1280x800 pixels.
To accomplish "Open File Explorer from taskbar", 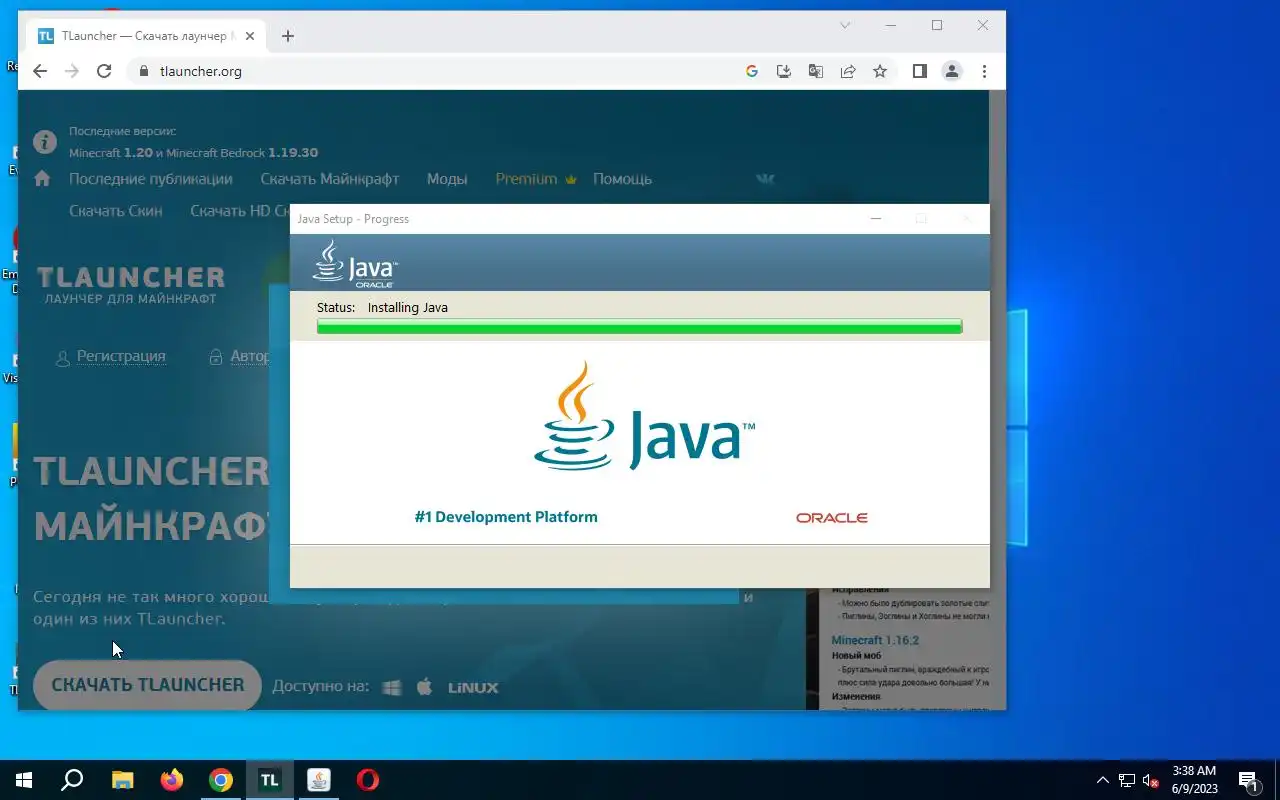I will 122,780.
